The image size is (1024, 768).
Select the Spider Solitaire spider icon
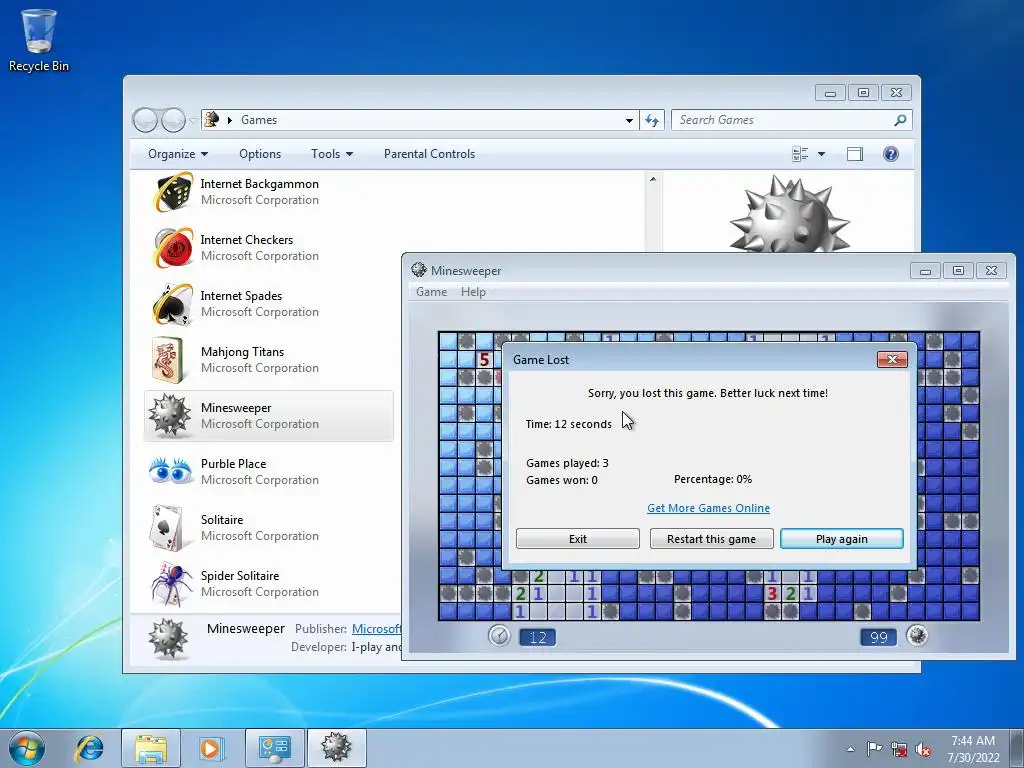tap(170, 583)
